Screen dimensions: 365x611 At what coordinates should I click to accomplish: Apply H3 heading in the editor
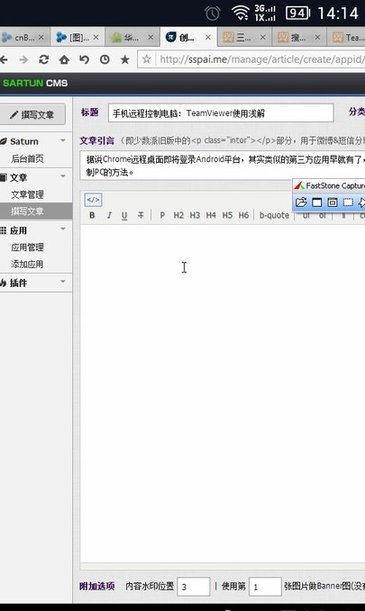[195, 215]
